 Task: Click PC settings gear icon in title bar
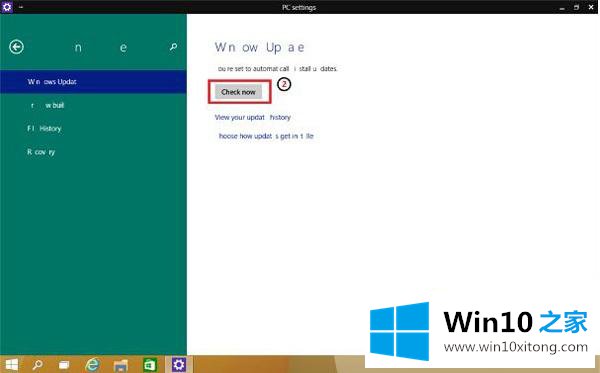point(7,7)
